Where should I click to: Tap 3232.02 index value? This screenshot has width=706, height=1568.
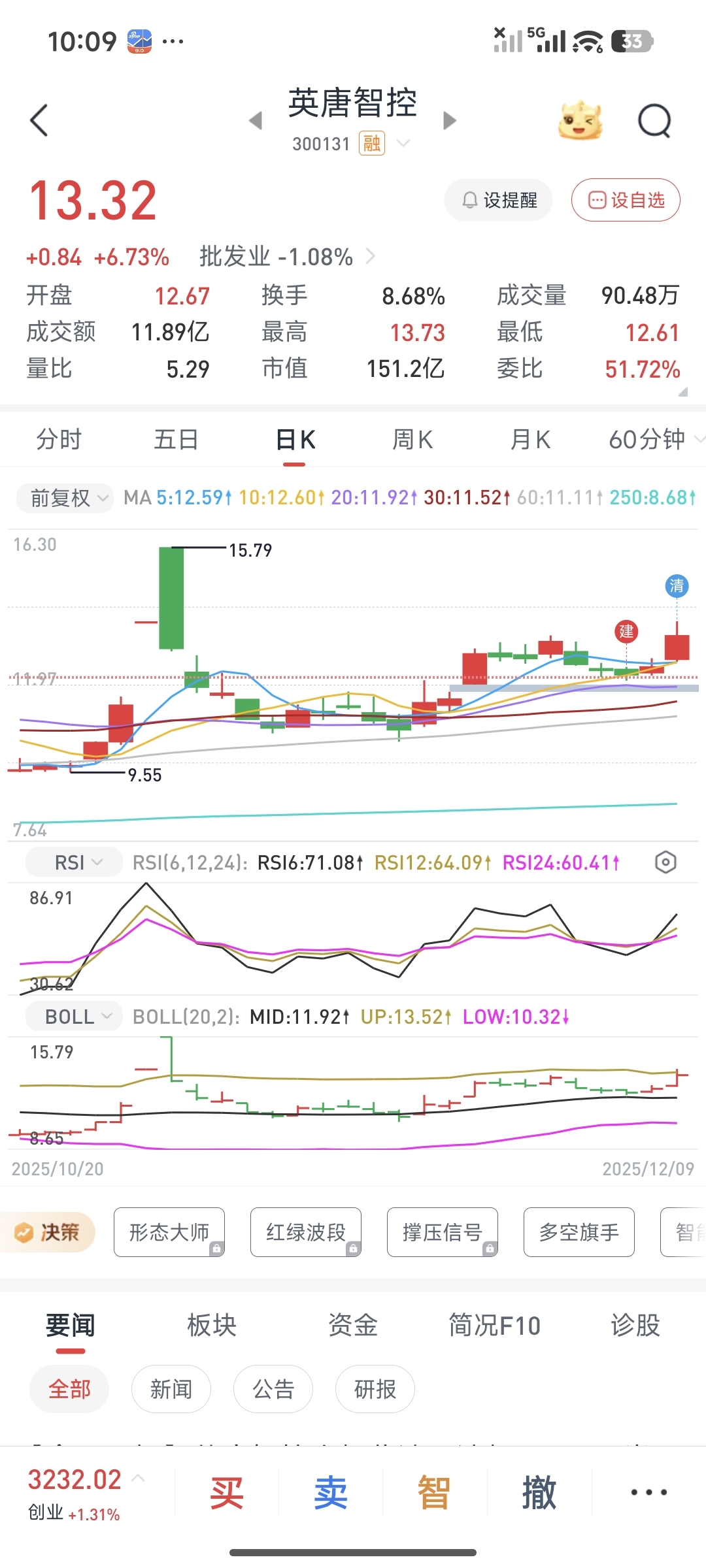pos(75,1480)
